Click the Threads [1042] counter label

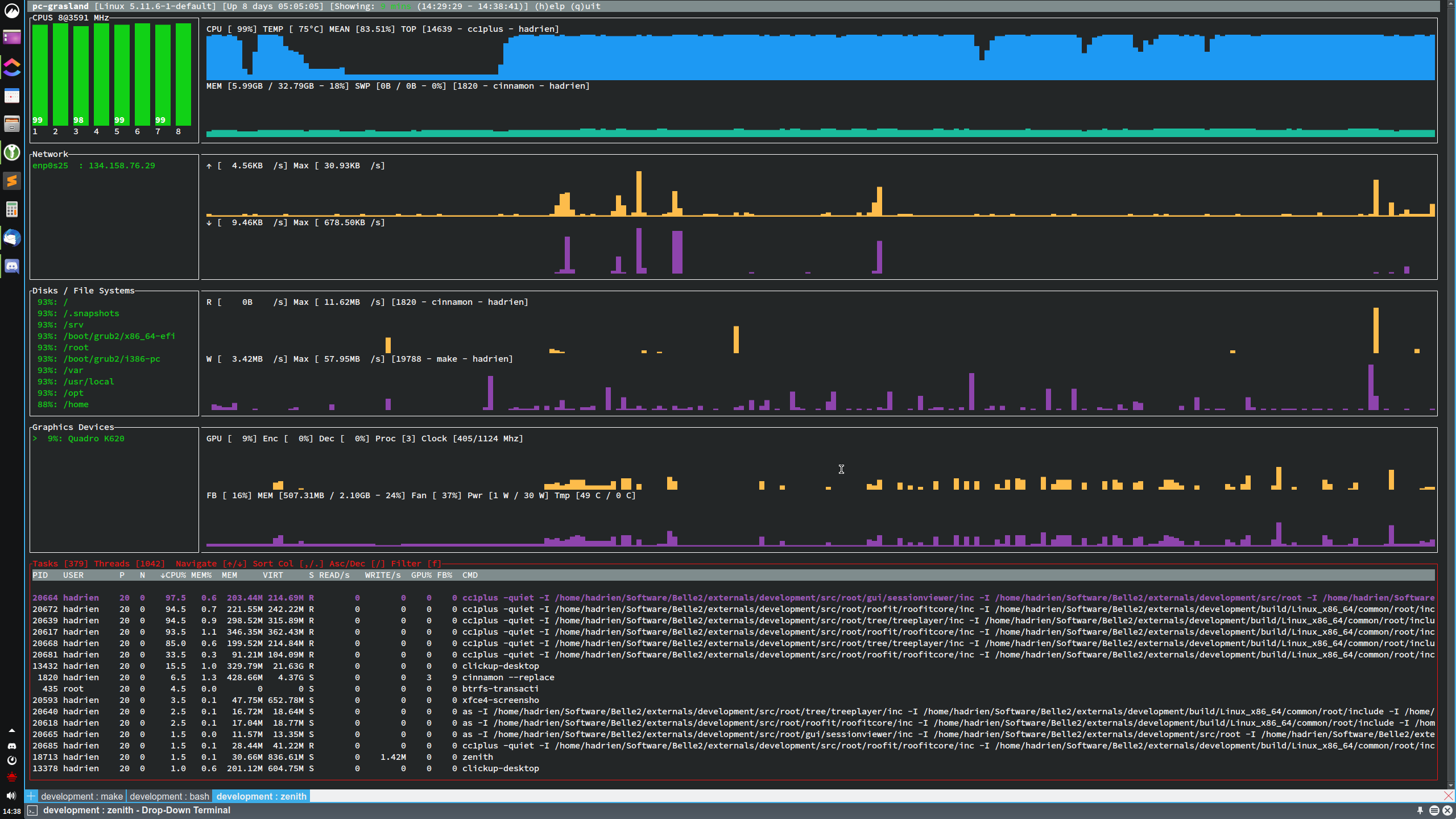point(130,564)
